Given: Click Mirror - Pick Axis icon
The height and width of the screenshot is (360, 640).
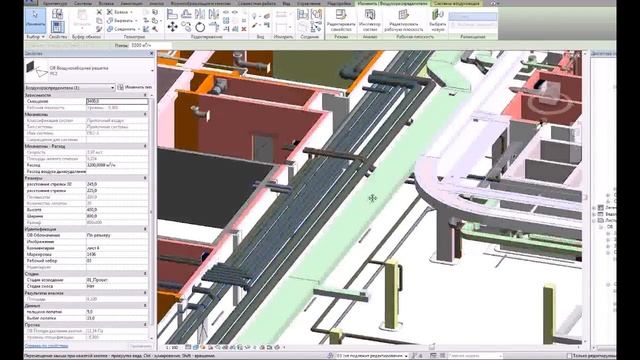Looking at the screenshot, I should point(200,14).
